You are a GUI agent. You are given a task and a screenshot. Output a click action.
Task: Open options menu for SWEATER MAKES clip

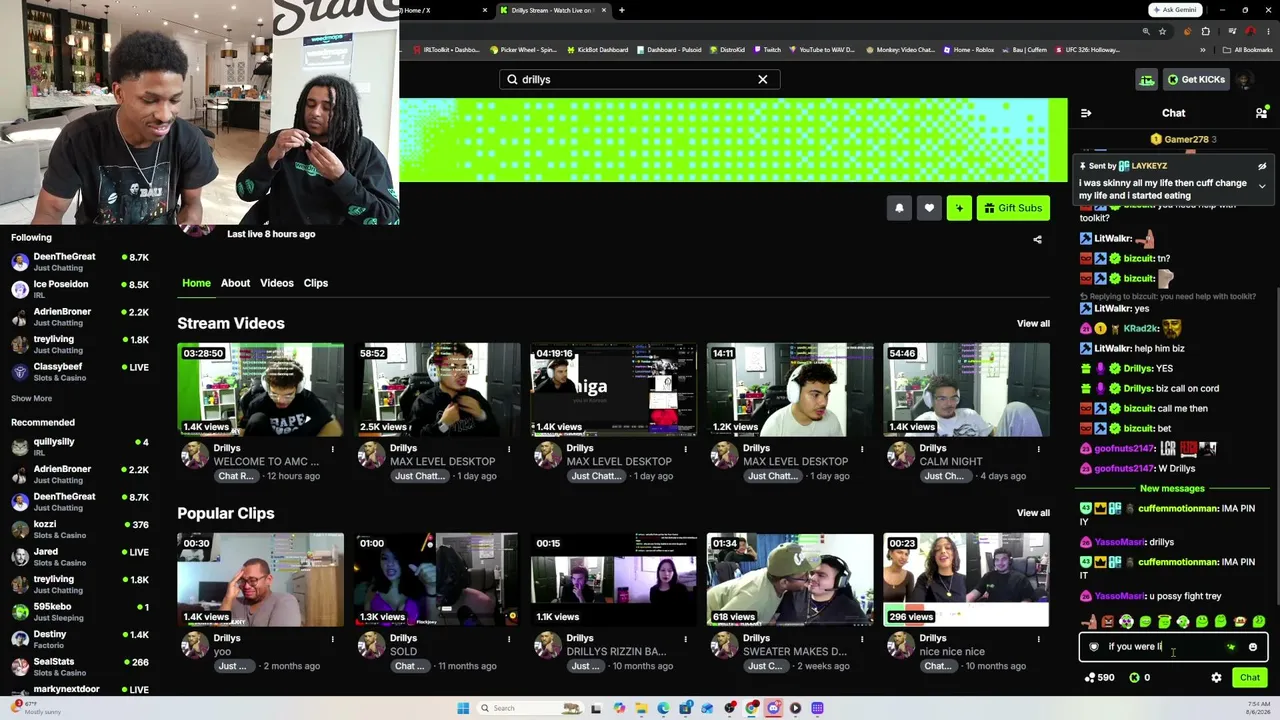tap(862, 639)
